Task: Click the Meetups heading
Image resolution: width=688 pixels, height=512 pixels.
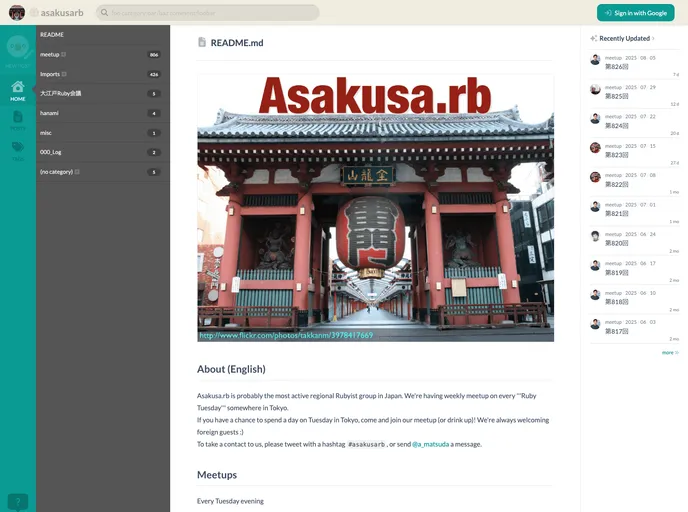Action: (x=217, y=475)
